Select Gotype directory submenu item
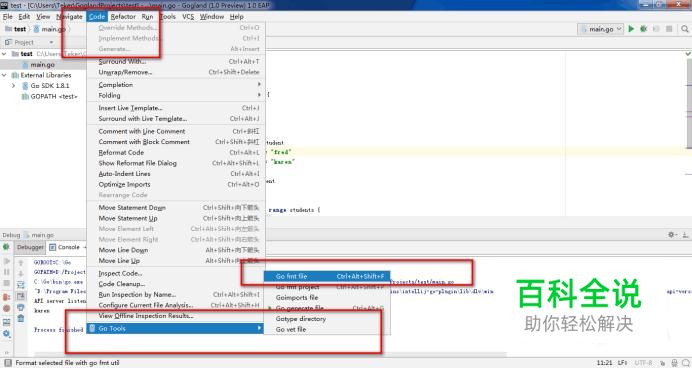692x368 pixels. pyautogui.click(x=327, y=319)
